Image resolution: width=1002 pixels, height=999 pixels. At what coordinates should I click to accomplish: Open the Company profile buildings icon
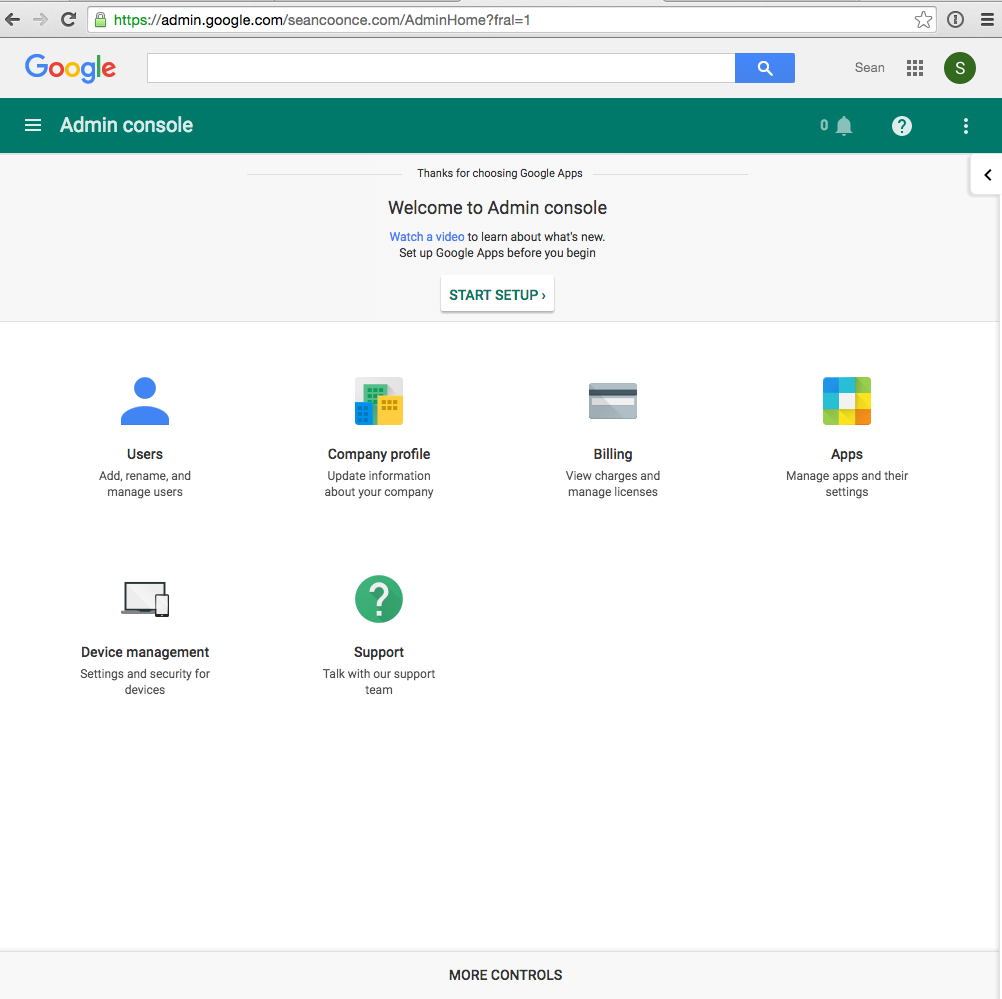click(379, 401)
